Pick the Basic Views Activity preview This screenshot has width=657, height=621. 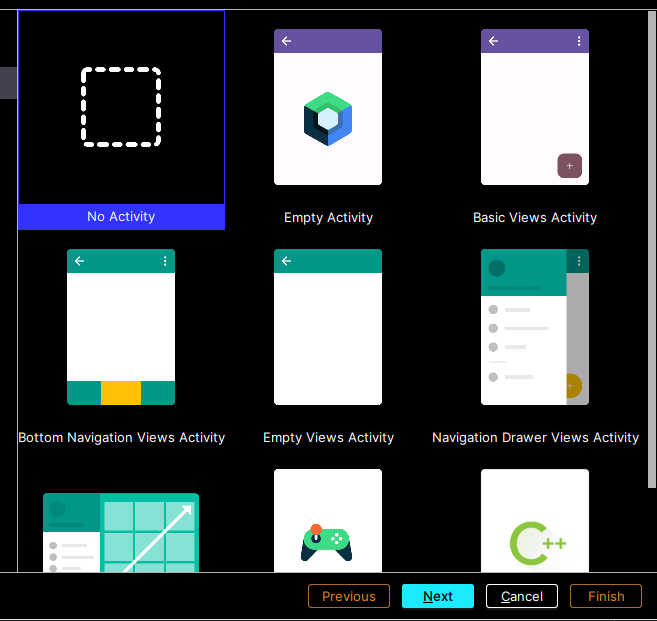point(535,107)
